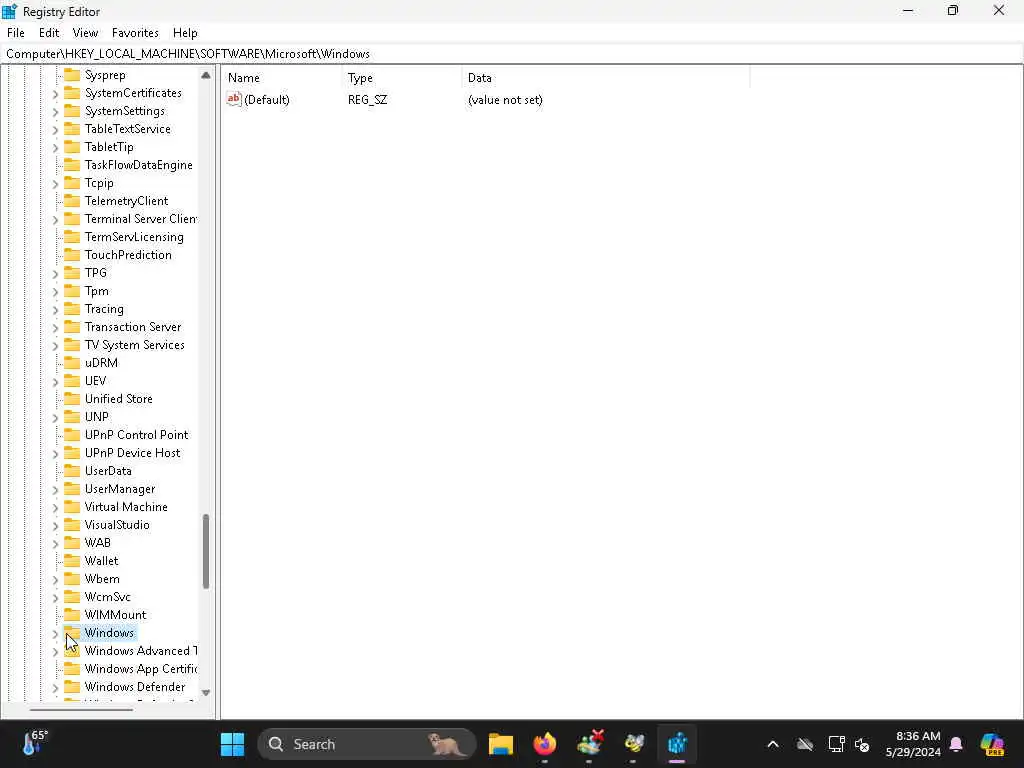Select the TelemetryClient folder icon
1024x768 pixels.
72,200
